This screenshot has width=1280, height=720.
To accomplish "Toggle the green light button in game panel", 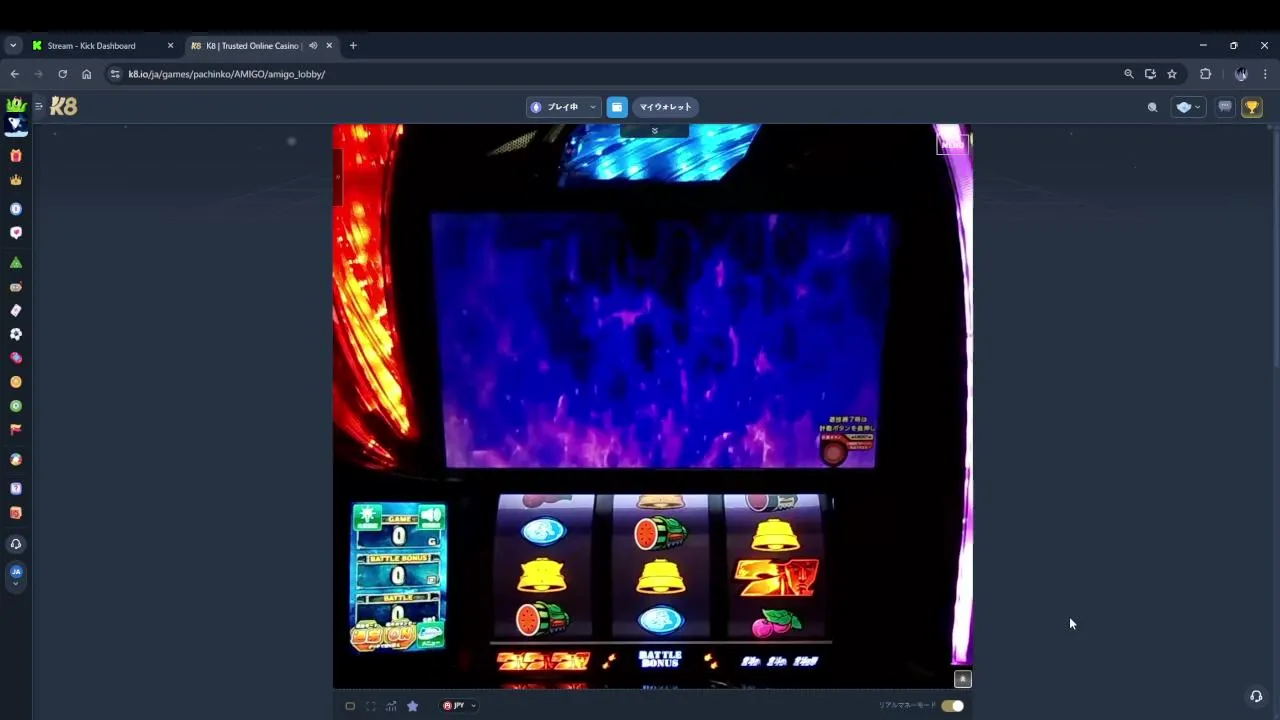I will (x=367, y=516).
